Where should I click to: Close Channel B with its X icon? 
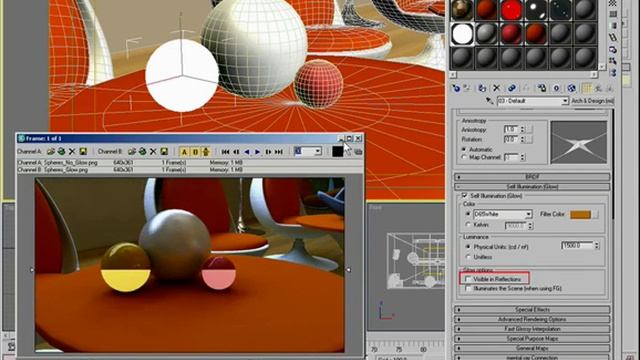(x=153, y=151)
